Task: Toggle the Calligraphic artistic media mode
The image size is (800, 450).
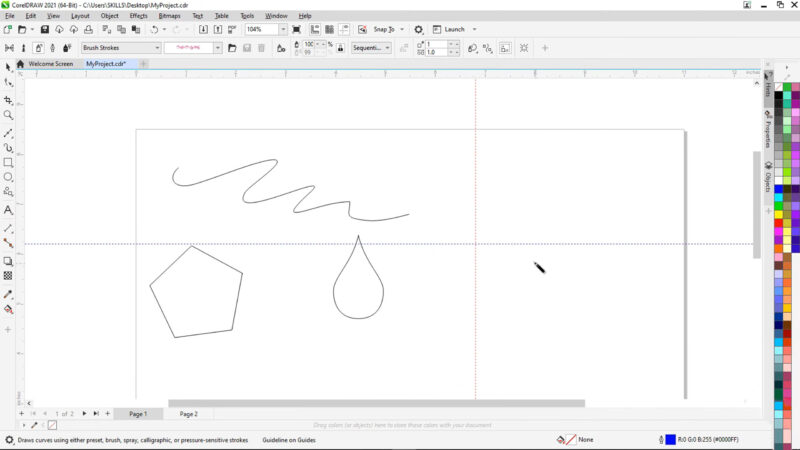Action: click(53, 48)
